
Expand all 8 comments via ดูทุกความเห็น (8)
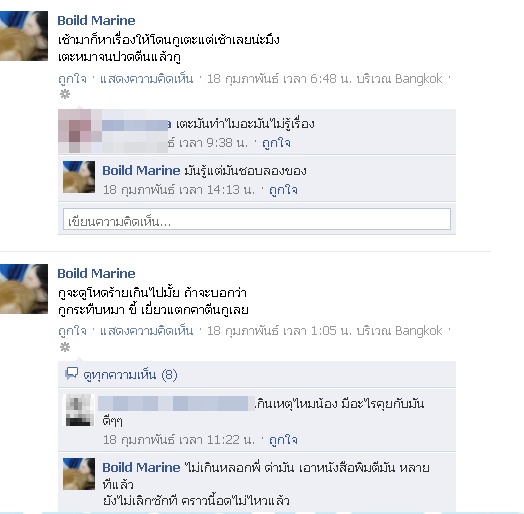point(130,375)
